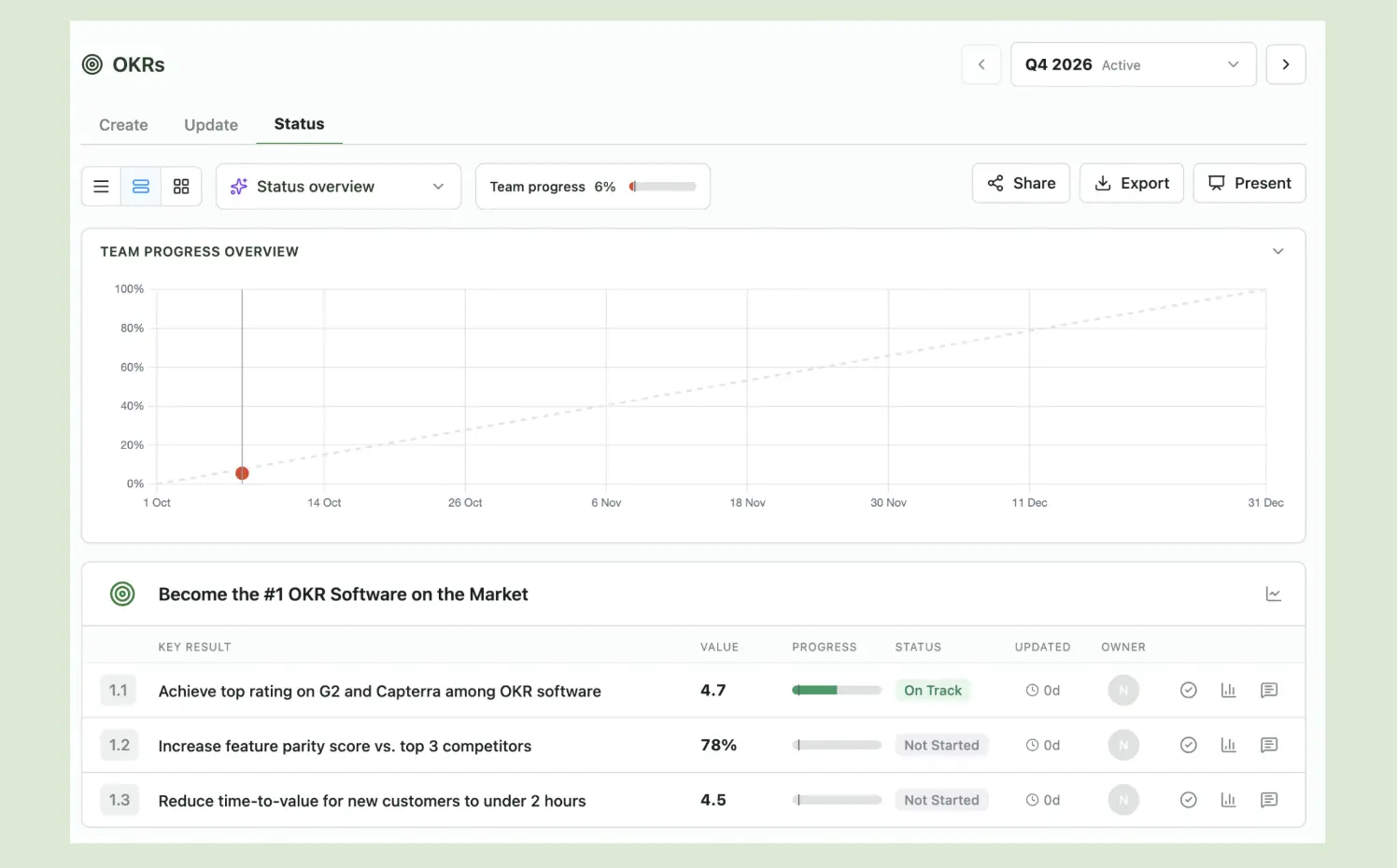
Task: Click the On Track status badge
Action: tap(933, 691)
